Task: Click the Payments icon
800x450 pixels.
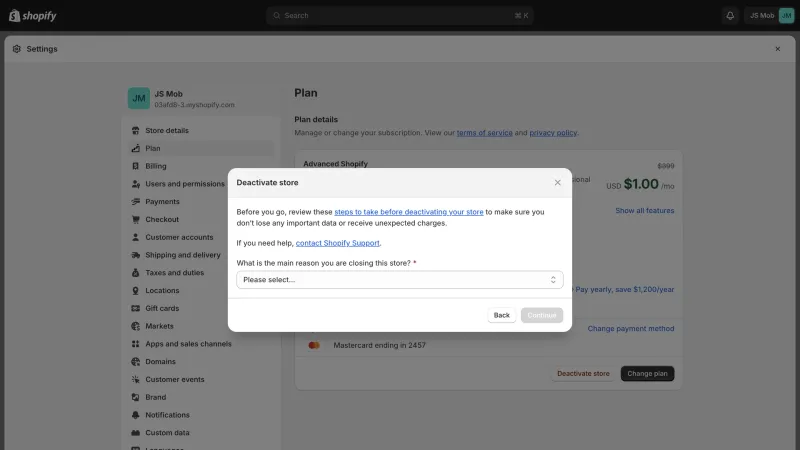Action: pos(135,202)
